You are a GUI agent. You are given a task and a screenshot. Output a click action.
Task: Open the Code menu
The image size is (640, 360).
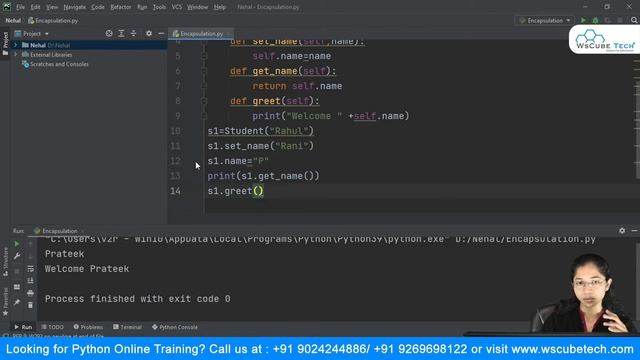[98, 7]
